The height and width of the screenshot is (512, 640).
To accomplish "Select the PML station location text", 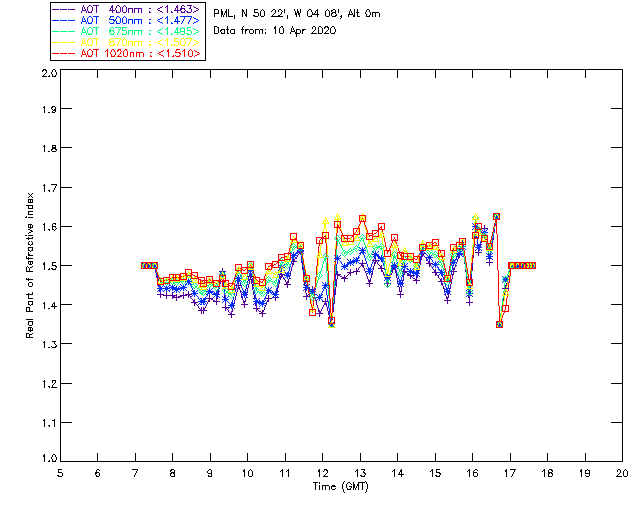I will coord(297,13).
